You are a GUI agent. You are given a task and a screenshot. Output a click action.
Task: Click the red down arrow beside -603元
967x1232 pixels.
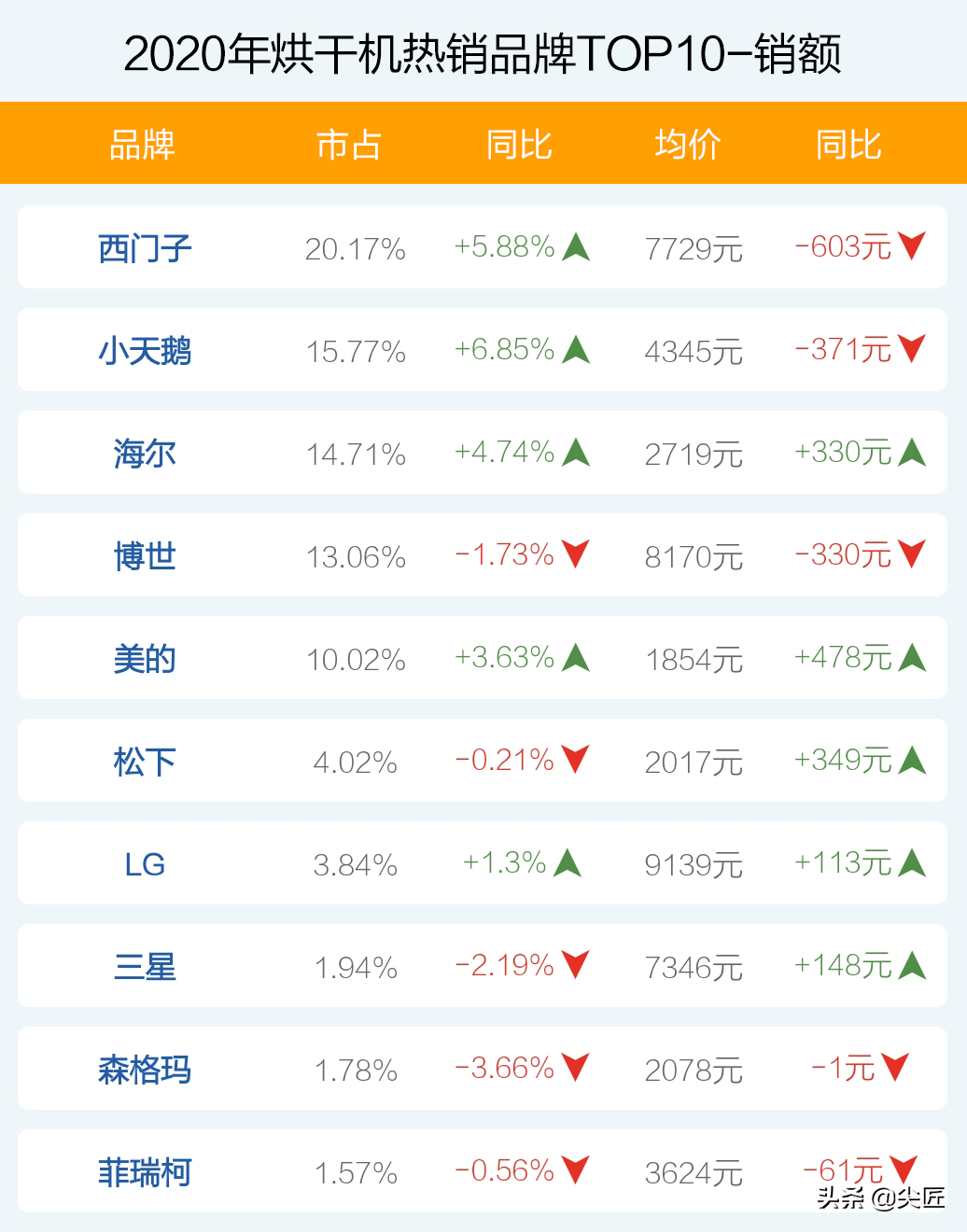click(912, 246)
